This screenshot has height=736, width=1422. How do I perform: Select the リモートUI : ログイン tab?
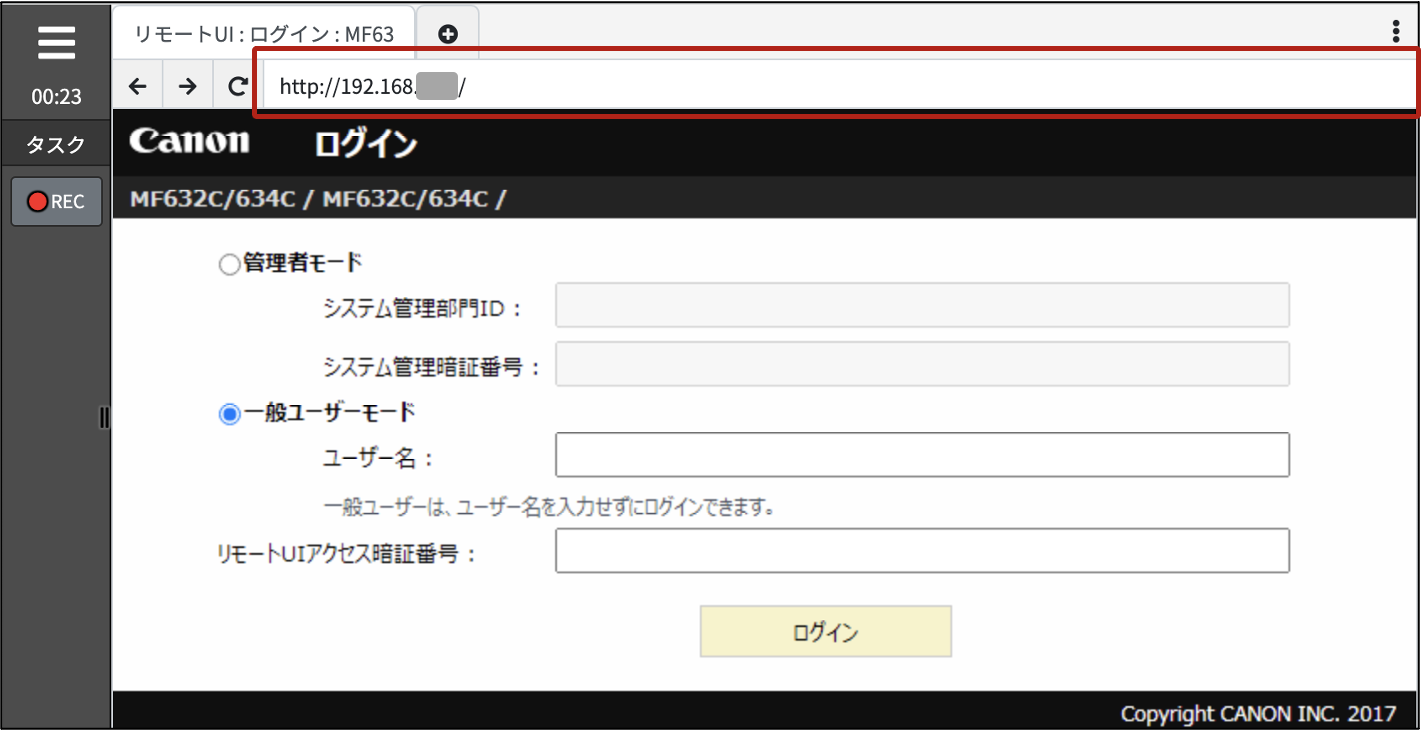pyautogui.click(x=264, y=33)
